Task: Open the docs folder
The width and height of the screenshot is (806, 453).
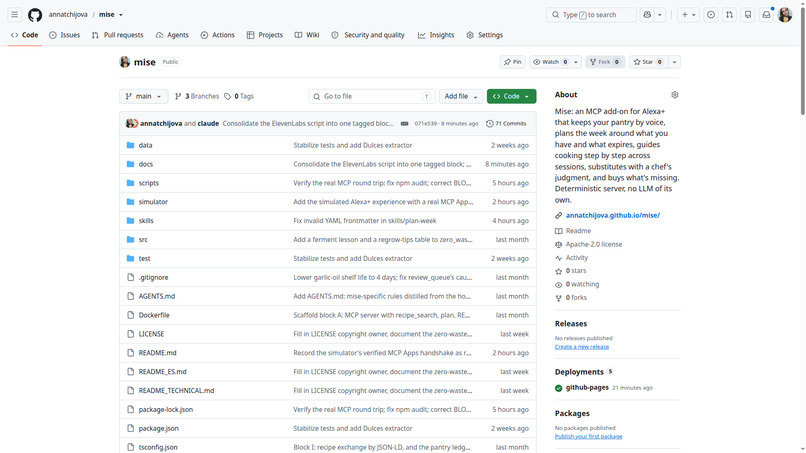Action: coord(145,164)
